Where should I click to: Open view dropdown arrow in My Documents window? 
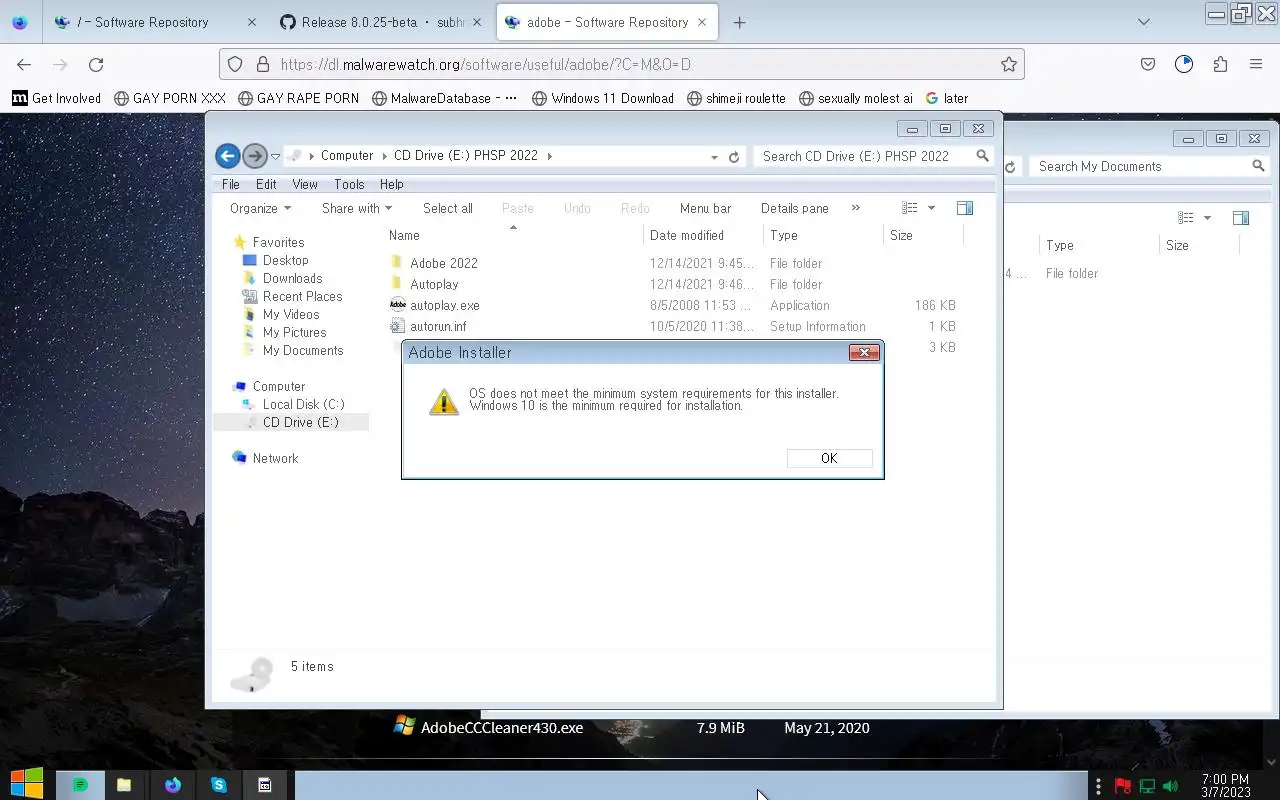point(1207,218)
